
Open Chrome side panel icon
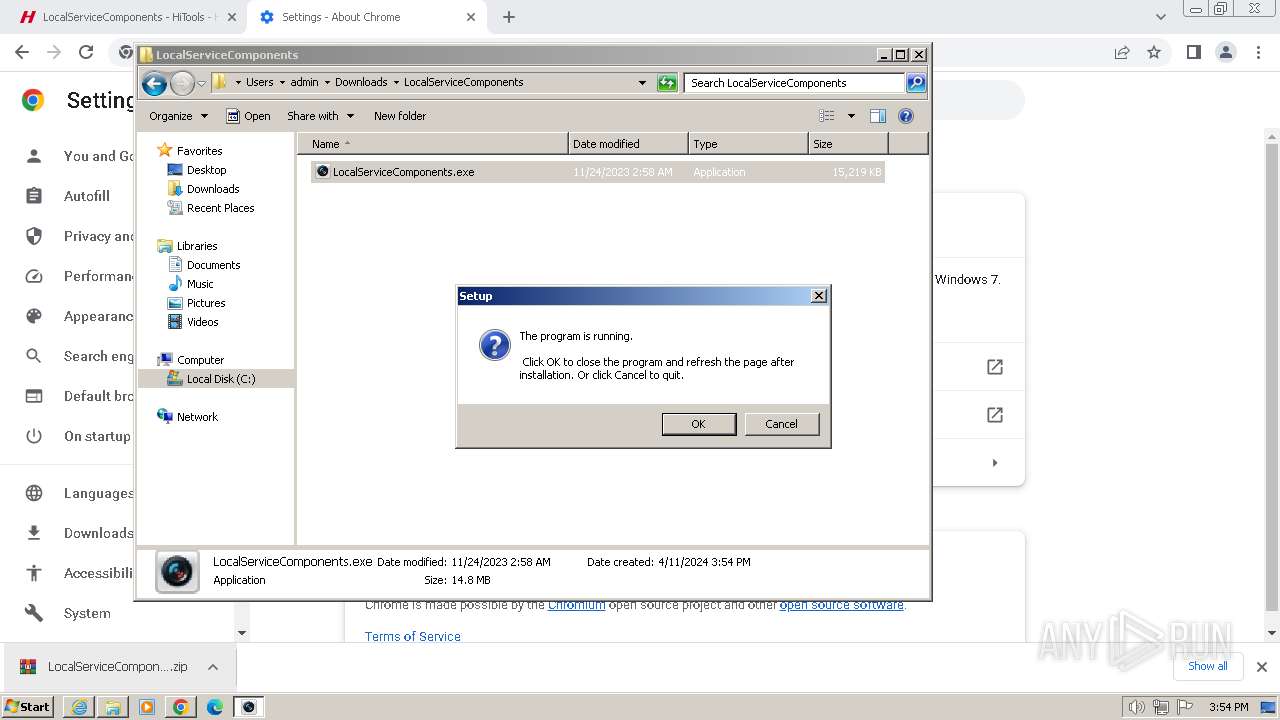(x=1193, y=52)
